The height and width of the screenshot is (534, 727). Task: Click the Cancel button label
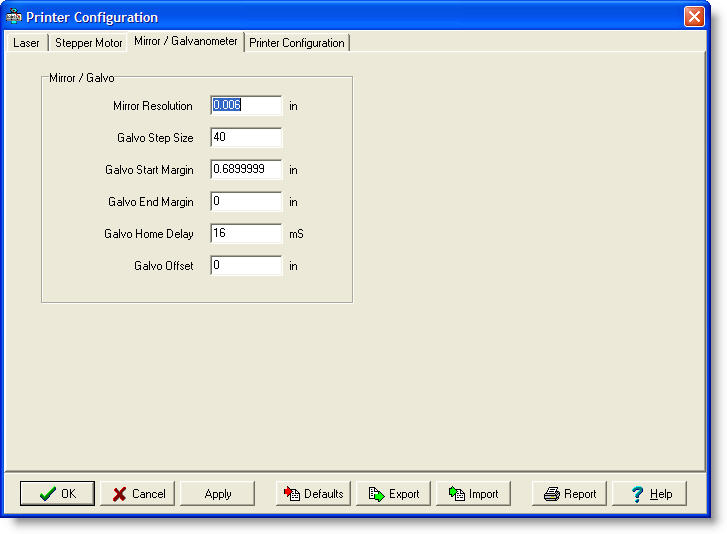click(x=149, y=494)
